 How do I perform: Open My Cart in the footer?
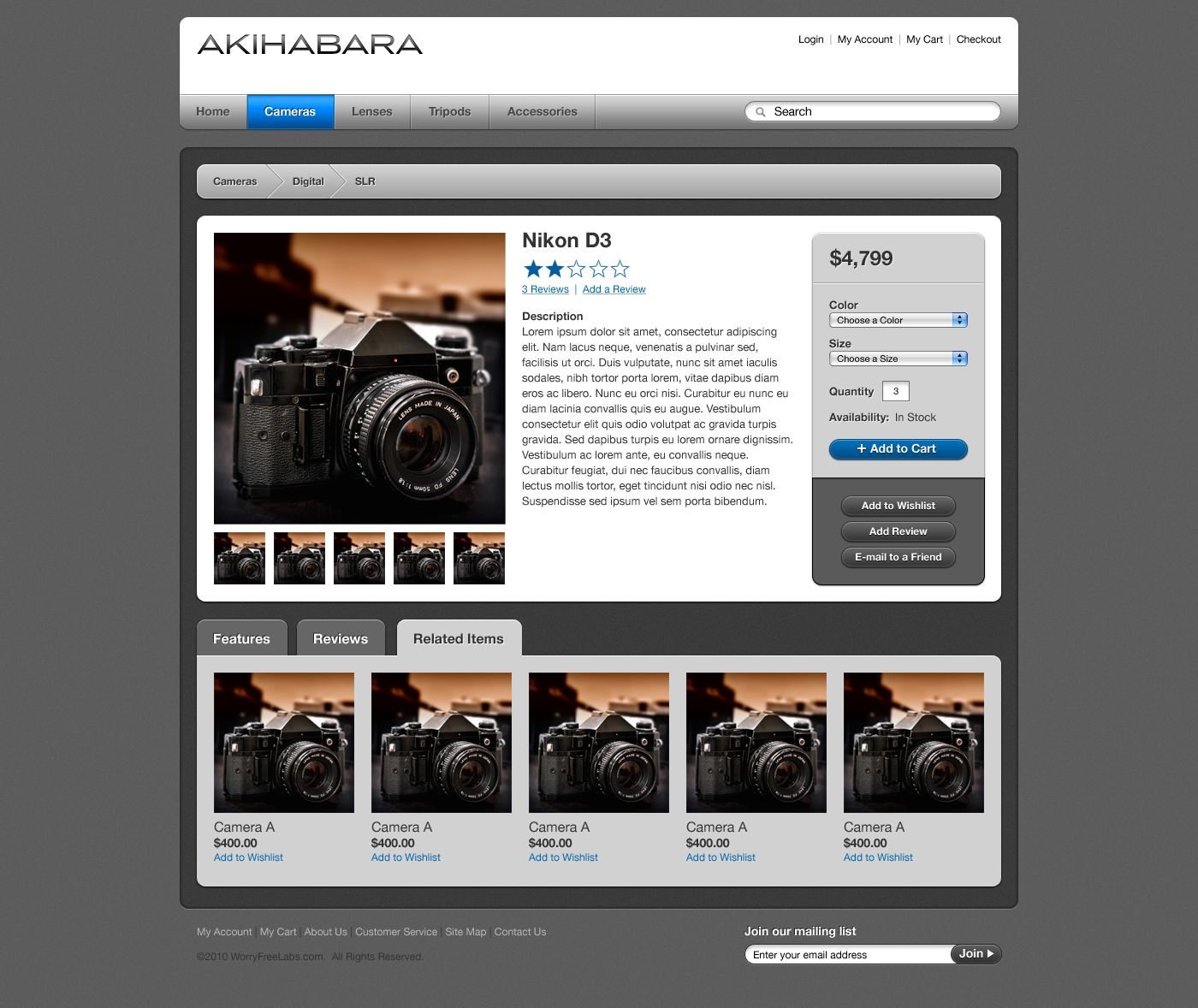click(278, 932)
